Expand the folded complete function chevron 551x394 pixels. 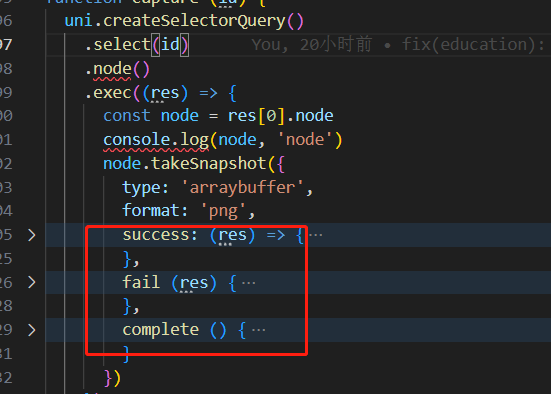(x=32, y=330)
